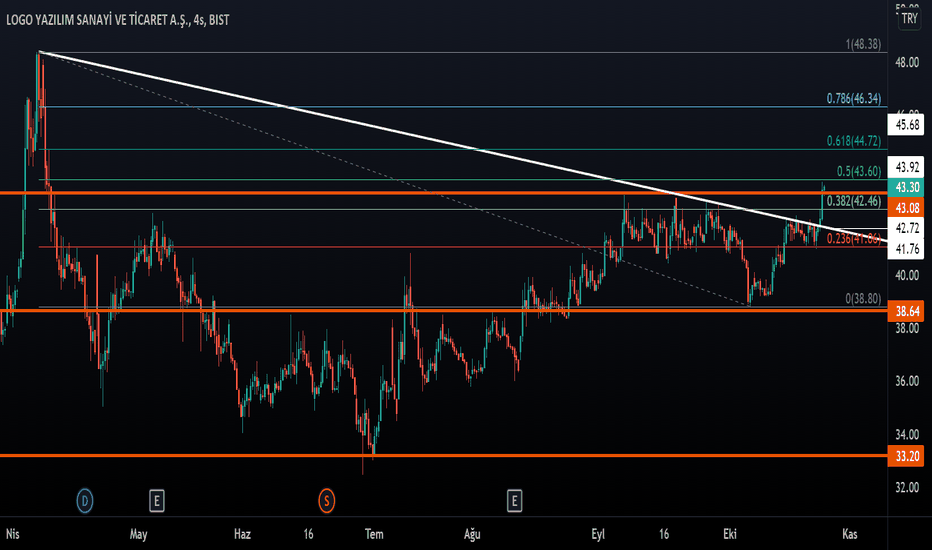Click the Ağu date label
This screenshot has width=932, height=550.
pyautogui.click(x=472, y=534)
